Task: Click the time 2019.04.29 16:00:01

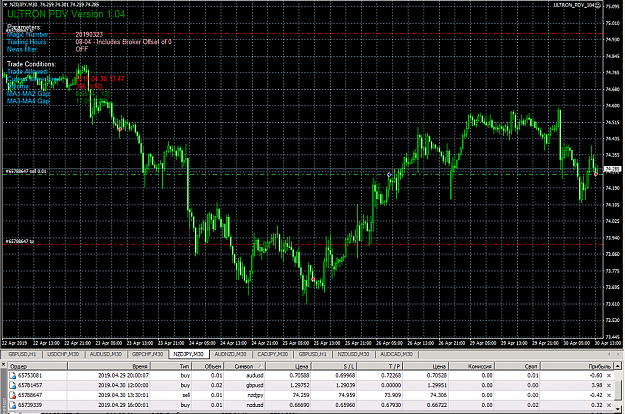Action: pos(123,405)
